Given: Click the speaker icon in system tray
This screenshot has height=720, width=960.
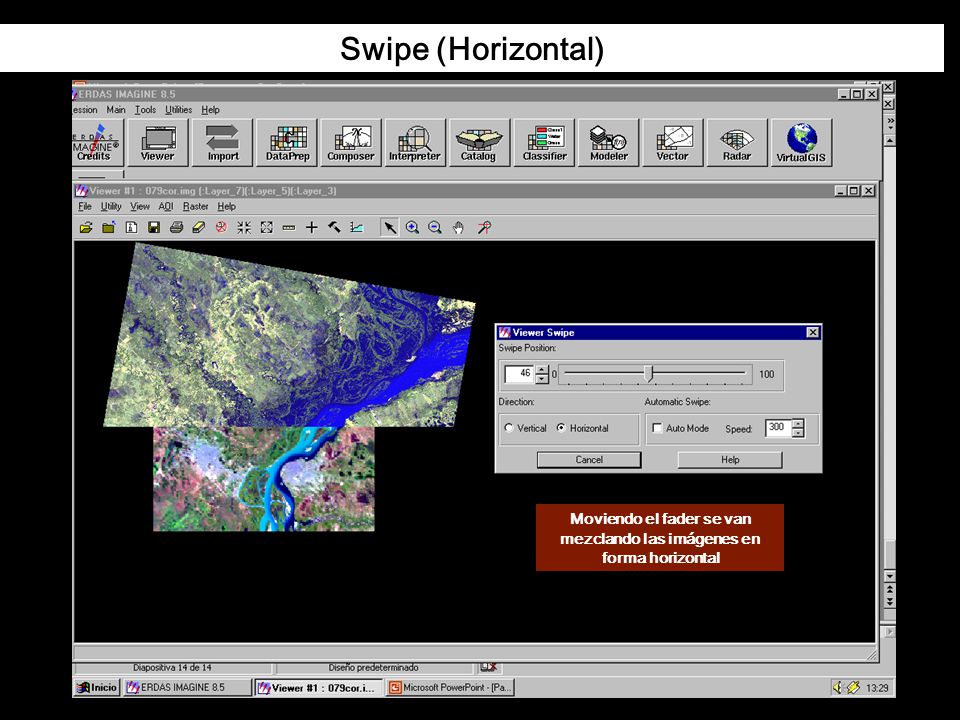Looking at the screenshot, I should point(837,688).
